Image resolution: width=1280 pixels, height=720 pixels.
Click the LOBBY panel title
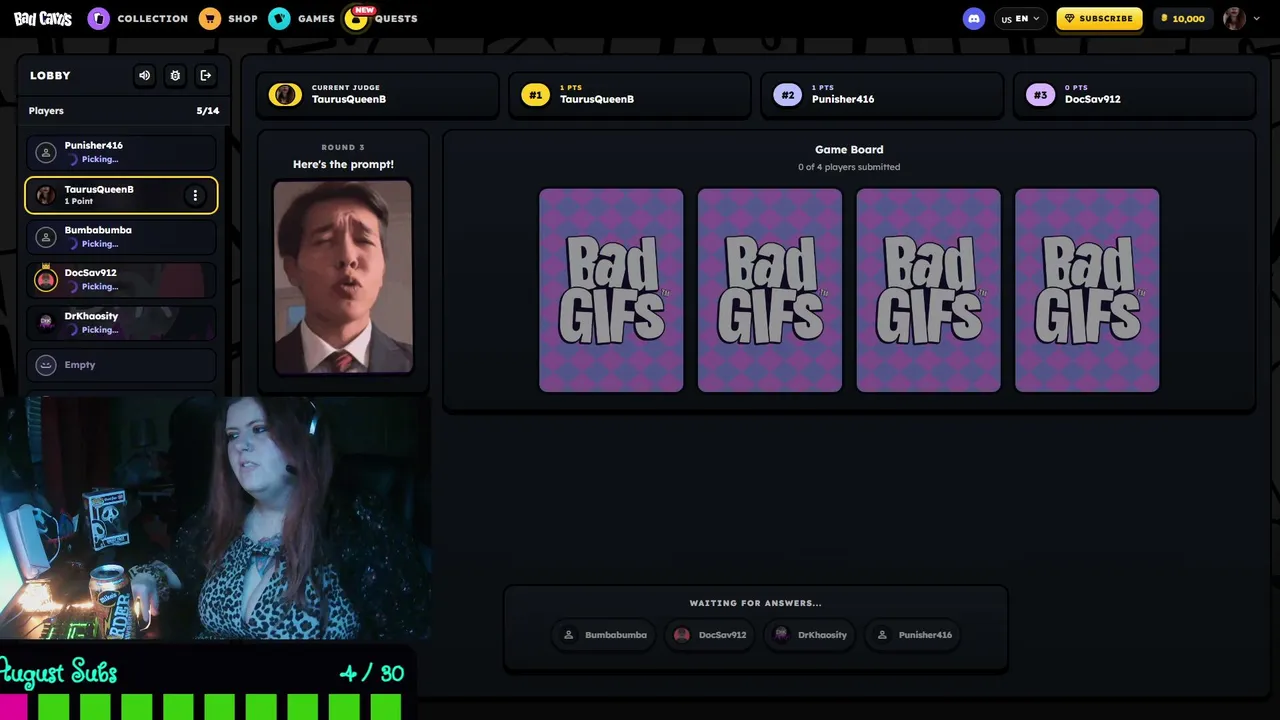click(50, 76)
